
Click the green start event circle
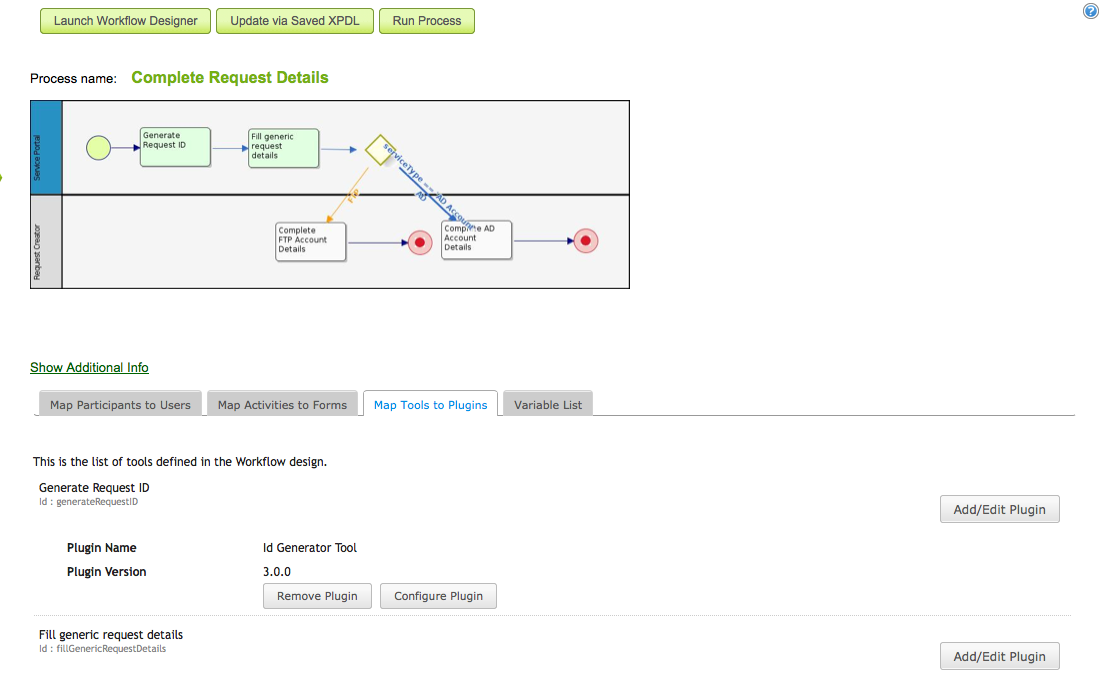coord(98,148)
